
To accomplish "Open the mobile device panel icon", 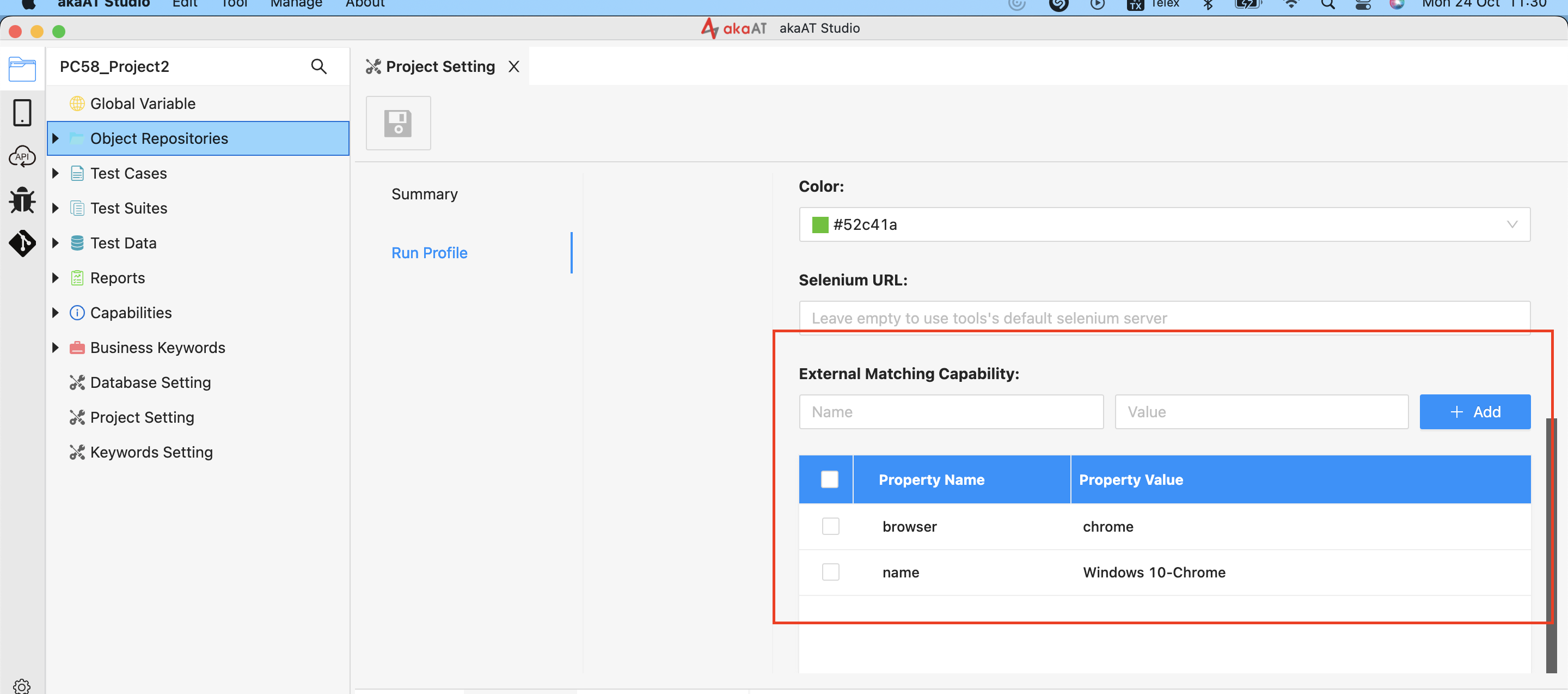I will (22, 113).
